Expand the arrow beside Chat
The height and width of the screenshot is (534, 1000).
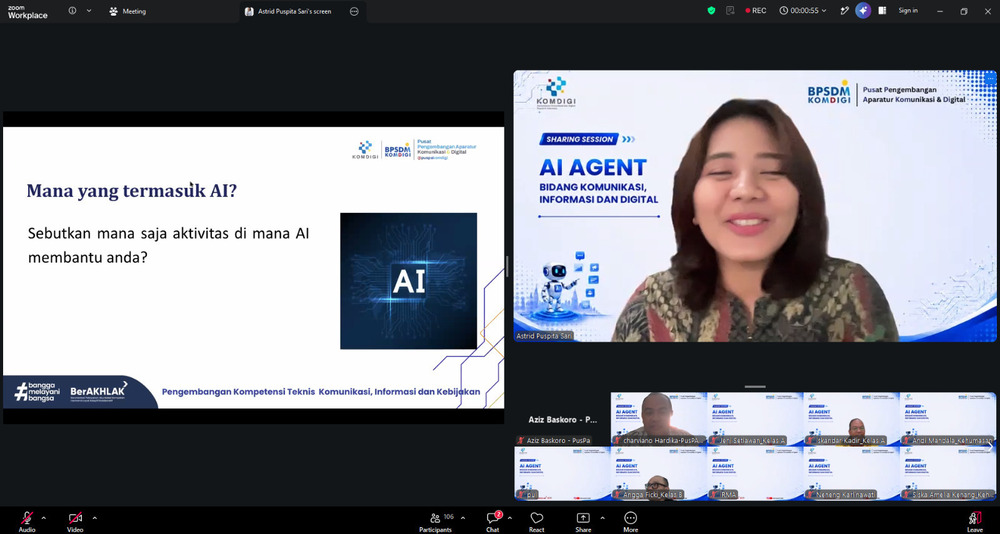[510, 517]
